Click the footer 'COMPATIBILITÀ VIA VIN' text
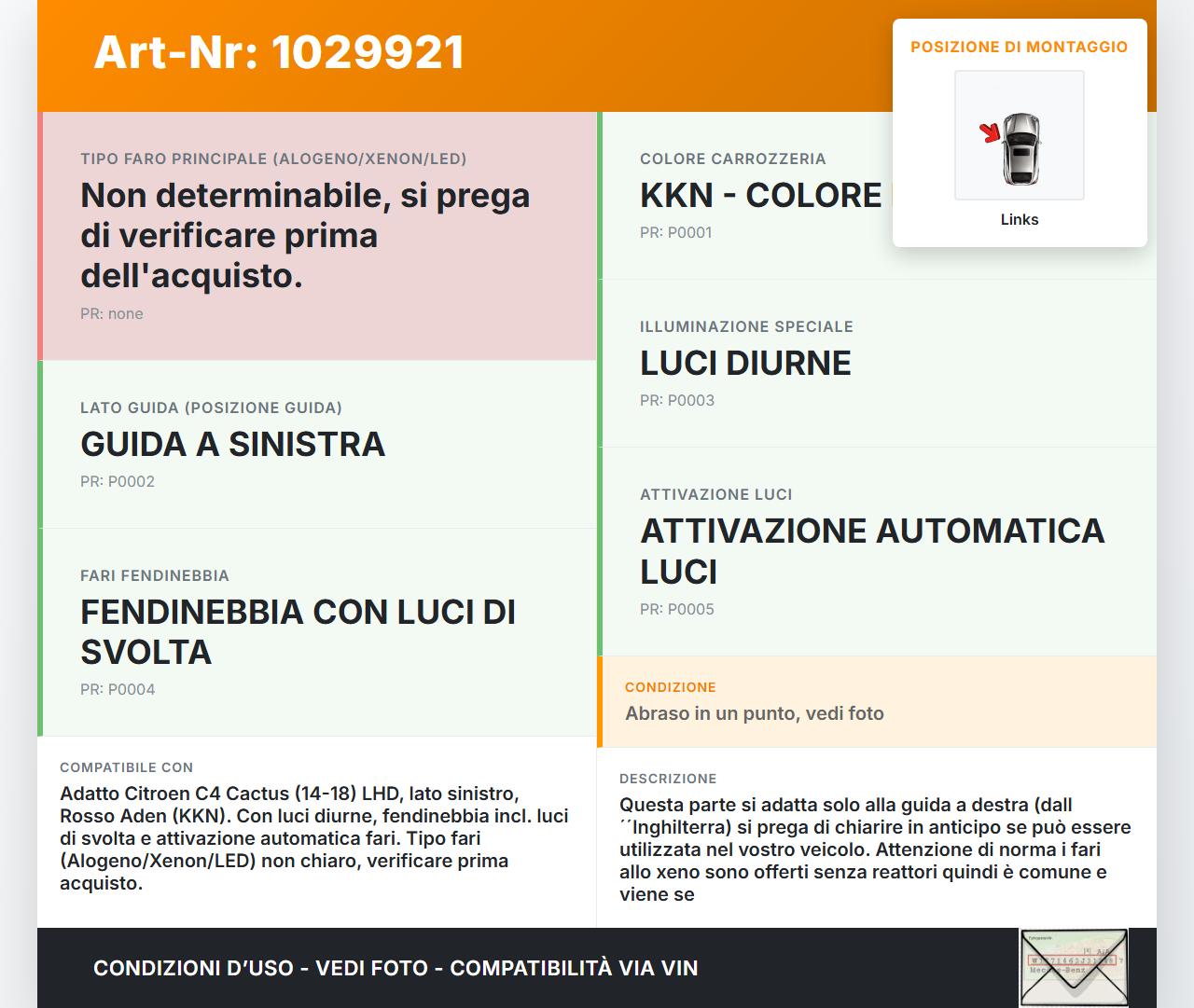The image size is (1194, 1008). point(574,968)
